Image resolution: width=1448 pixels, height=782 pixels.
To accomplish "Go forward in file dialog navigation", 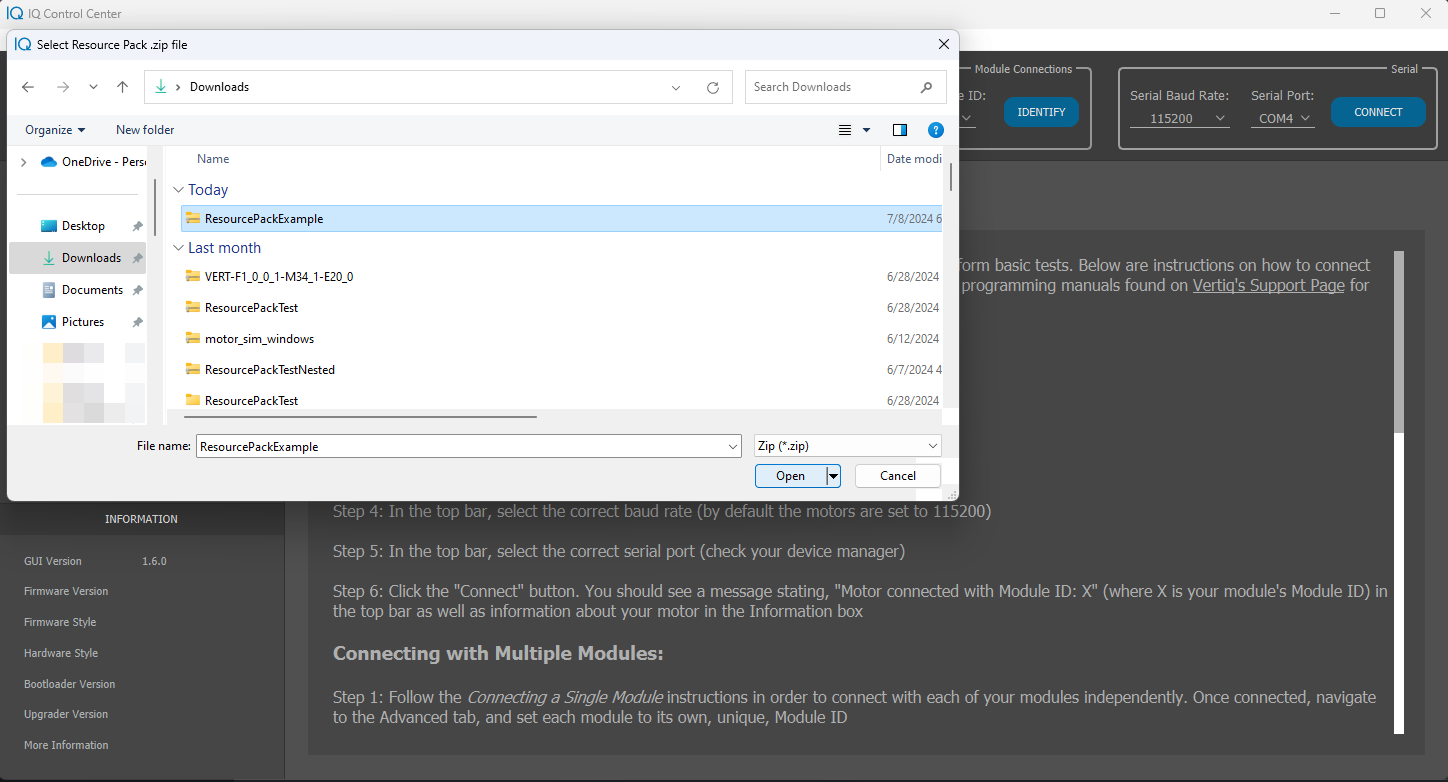I will point(63,87).
